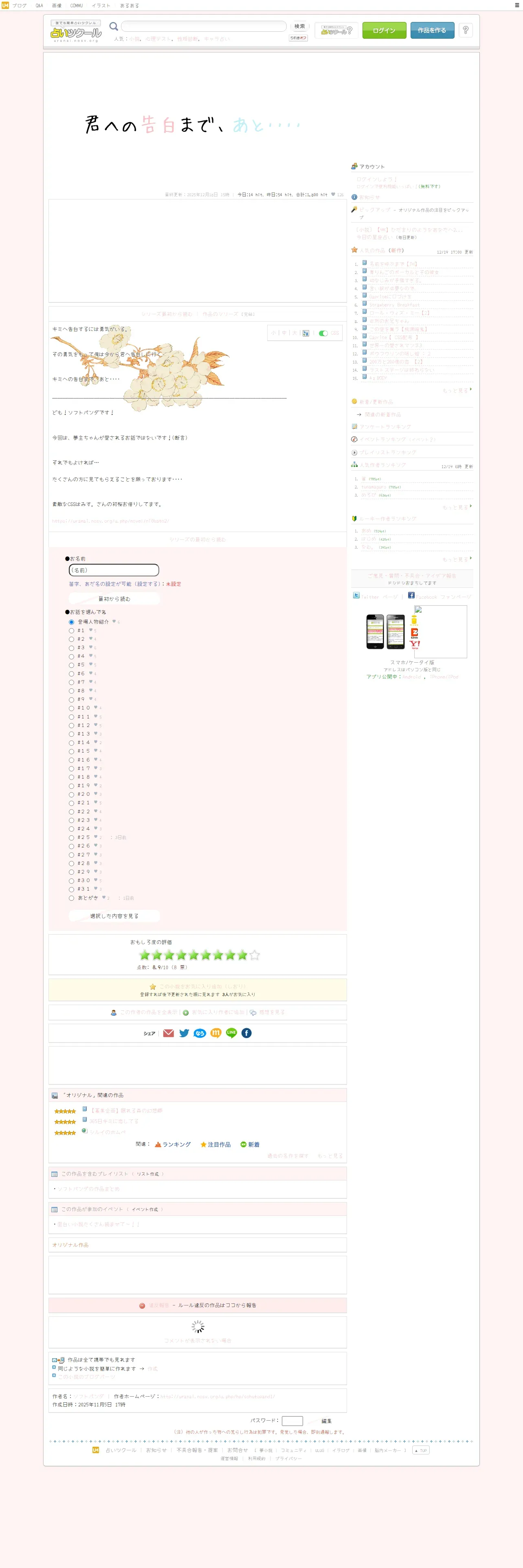Click the Twitter page icon in sidebar
The image size is (523, 1568).
coord(356,595)
